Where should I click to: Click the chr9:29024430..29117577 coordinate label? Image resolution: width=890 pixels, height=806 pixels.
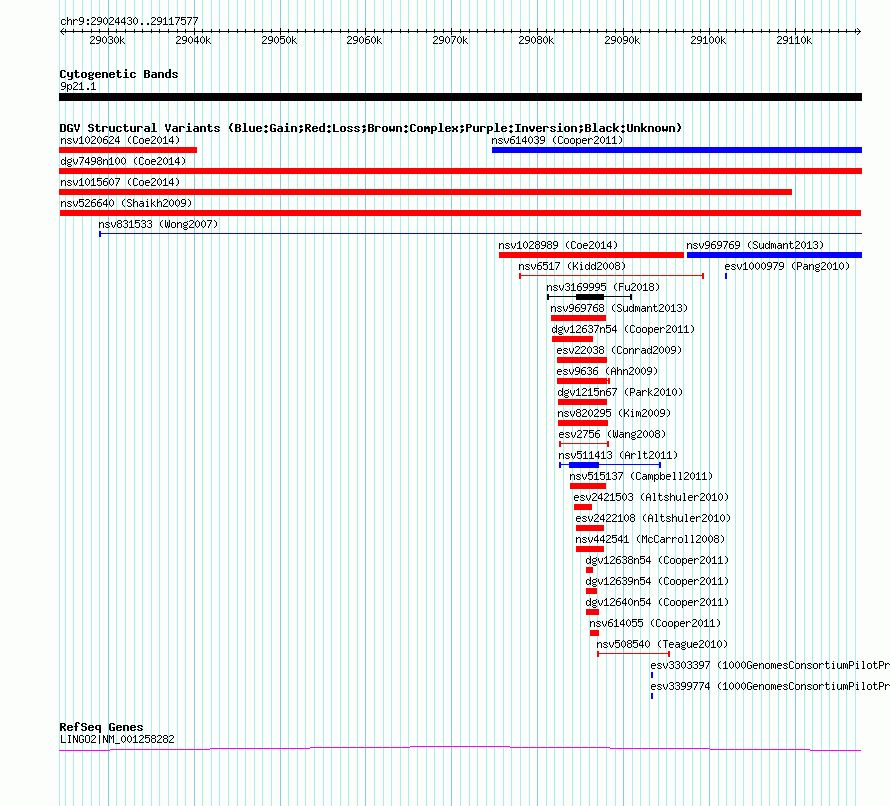(129, 21)
